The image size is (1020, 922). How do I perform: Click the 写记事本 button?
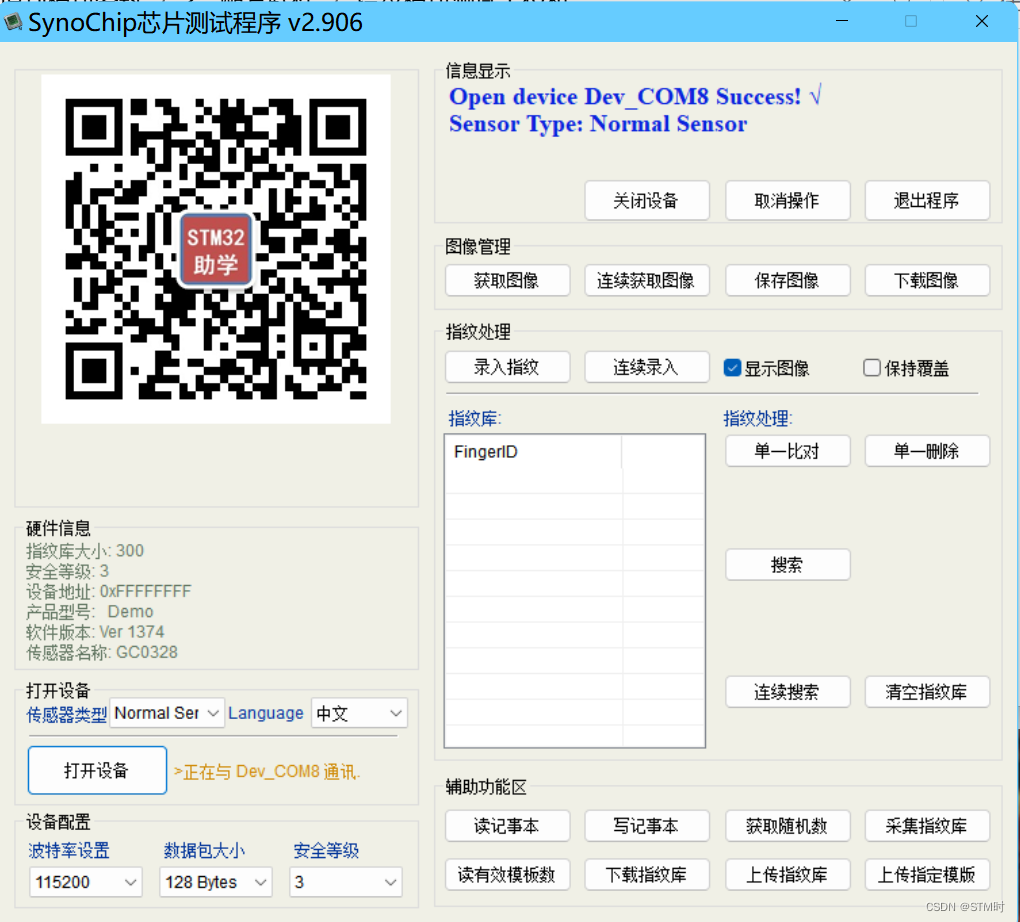tap(647, 826)
